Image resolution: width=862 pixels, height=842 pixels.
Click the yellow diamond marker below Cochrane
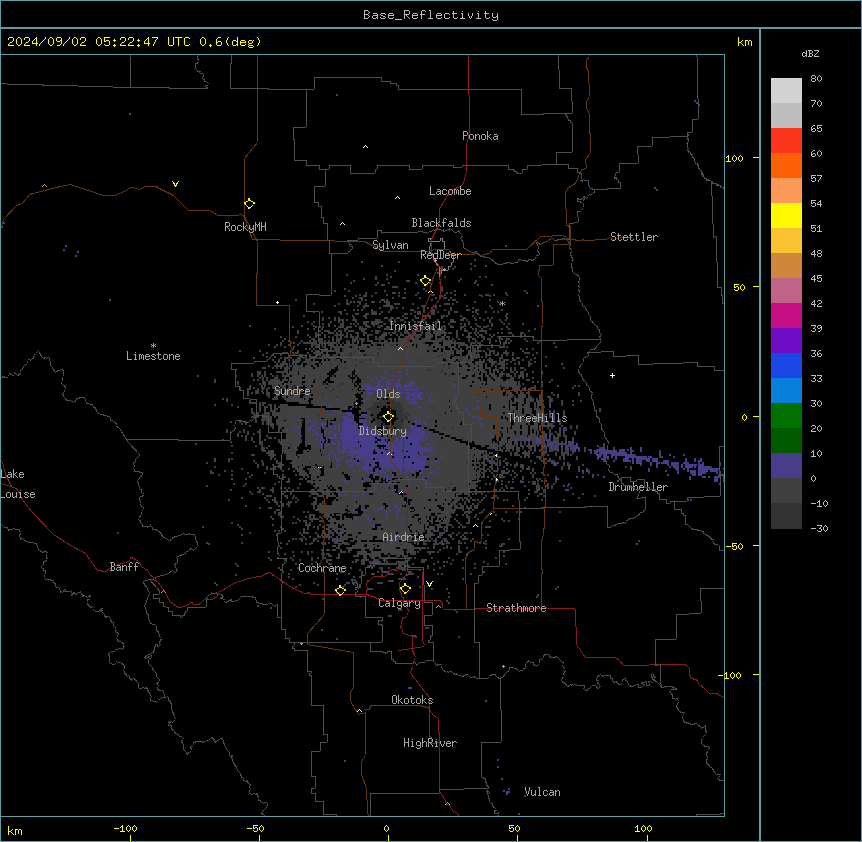click(340, 590)
